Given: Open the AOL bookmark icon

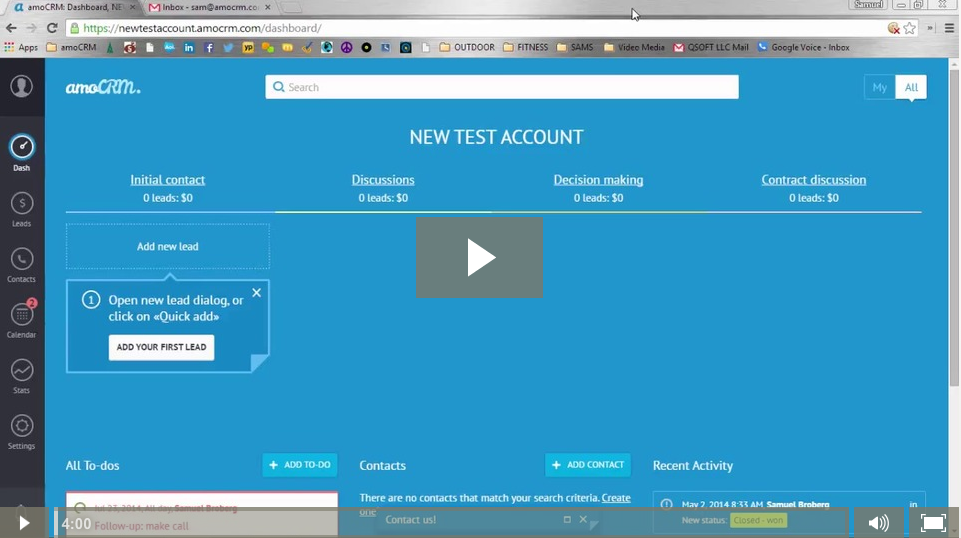Looking at the screenshot, I should pos(169,47).
